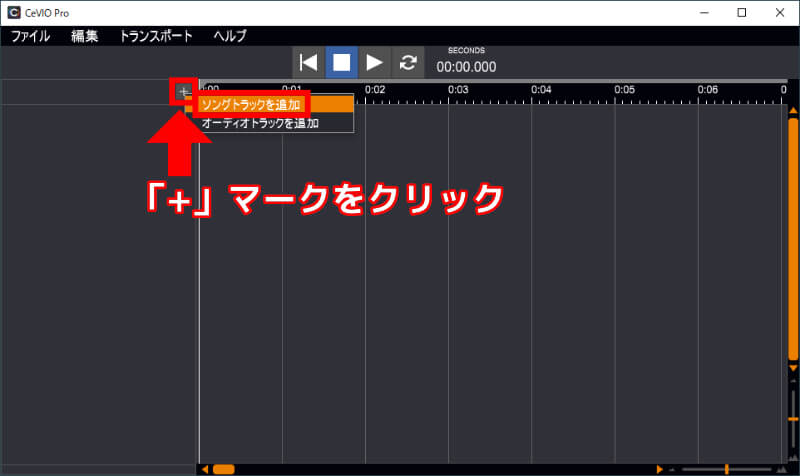
Task: Close the CeVIO Pro window
Action: tap(780, 13)
